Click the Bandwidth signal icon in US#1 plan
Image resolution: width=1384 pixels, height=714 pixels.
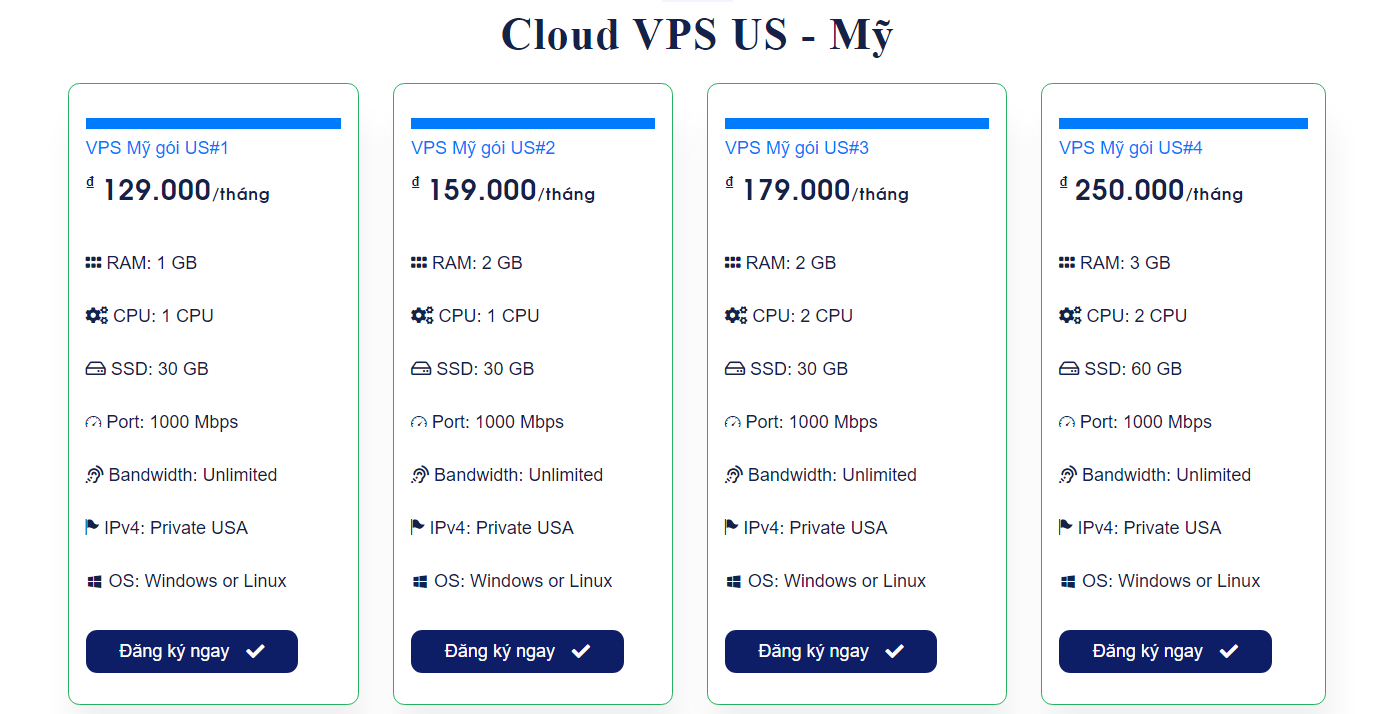(x=95, y=475)
